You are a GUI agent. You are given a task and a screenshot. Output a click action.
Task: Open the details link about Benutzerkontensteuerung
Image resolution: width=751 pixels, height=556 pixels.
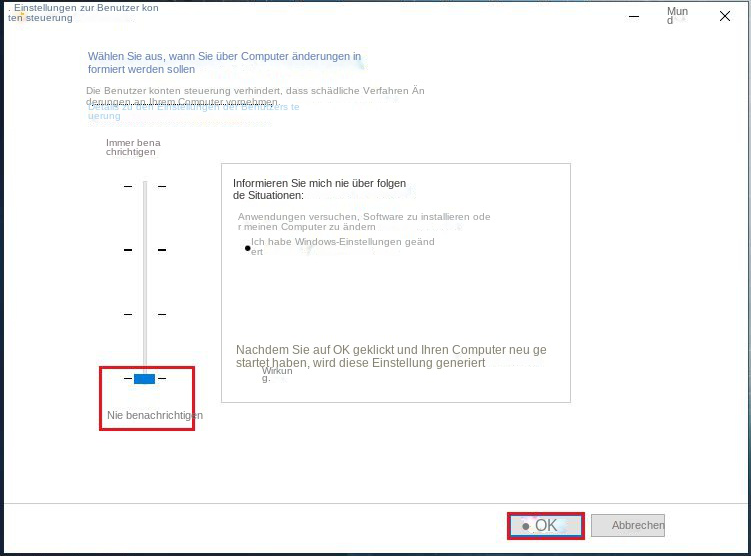click(x=193, y=111)
